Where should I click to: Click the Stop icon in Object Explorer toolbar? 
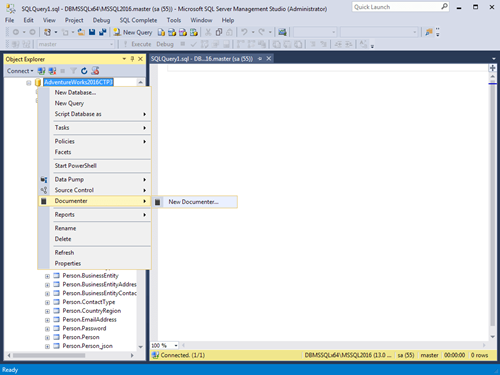coord(63,71)
